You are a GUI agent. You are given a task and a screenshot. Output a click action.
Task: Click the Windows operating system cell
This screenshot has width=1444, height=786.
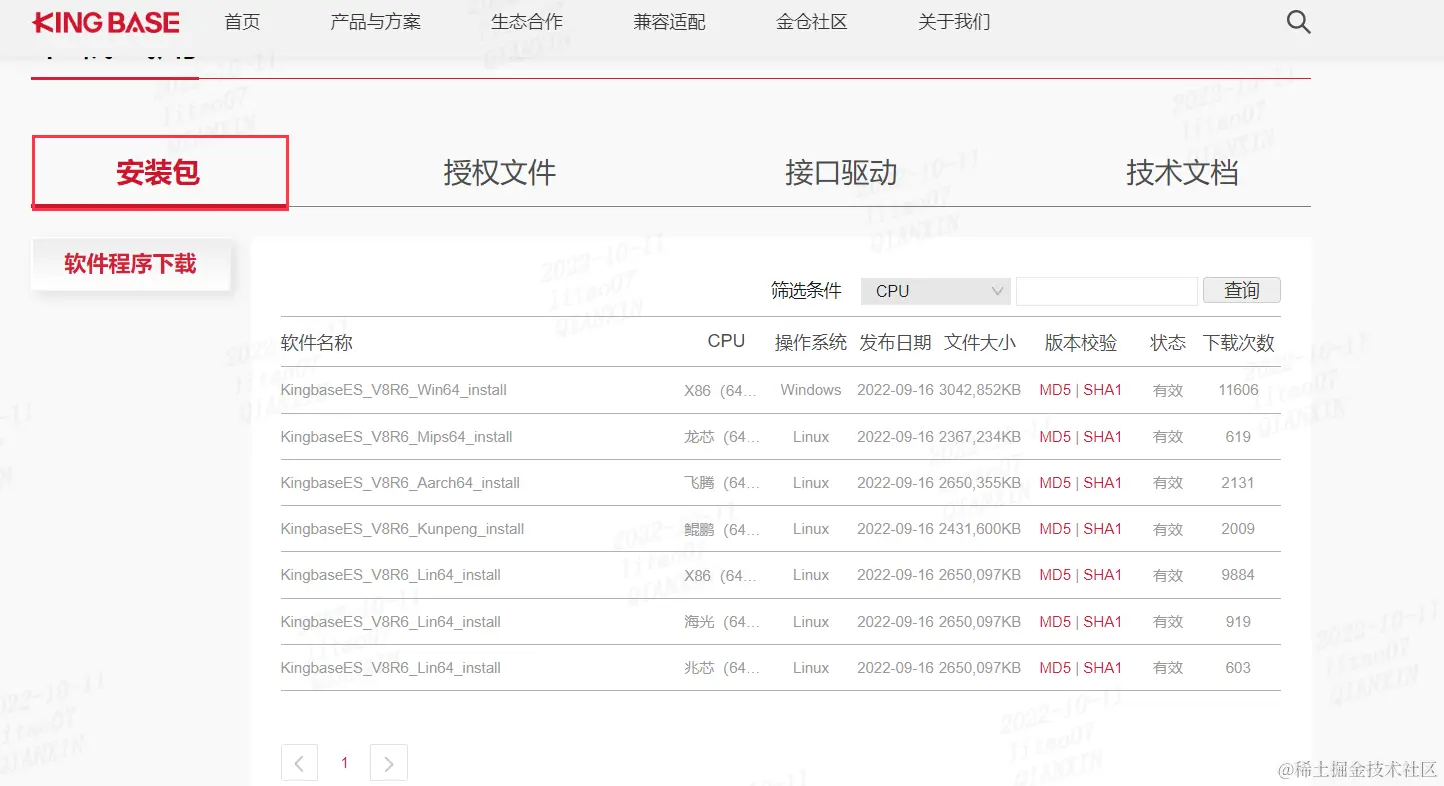[x=811, y=390]
